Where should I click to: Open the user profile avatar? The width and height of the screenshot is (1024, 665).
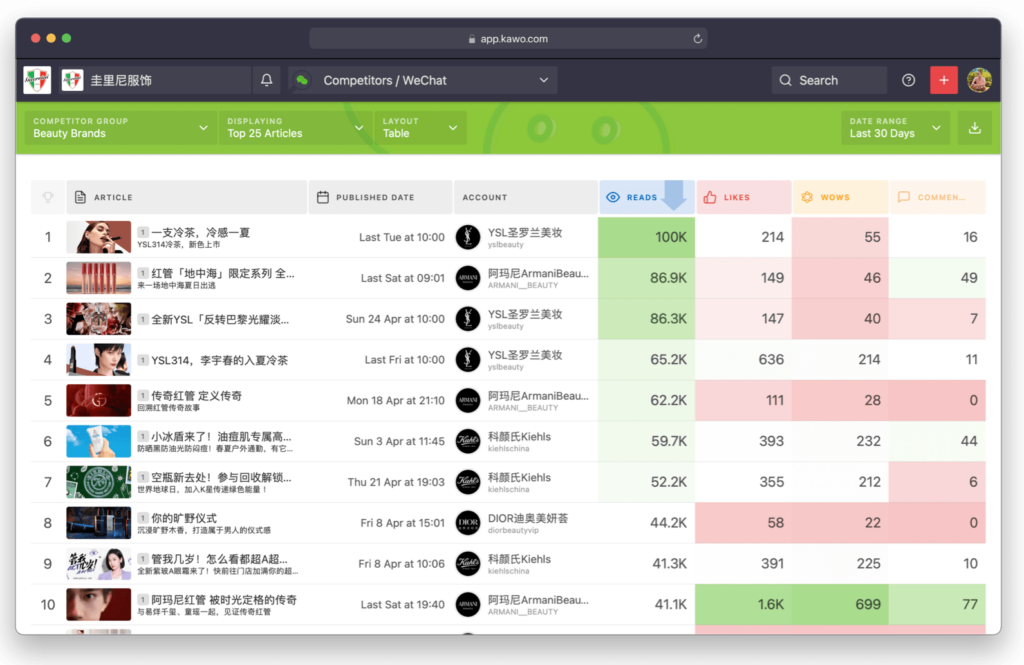(979, 80)
